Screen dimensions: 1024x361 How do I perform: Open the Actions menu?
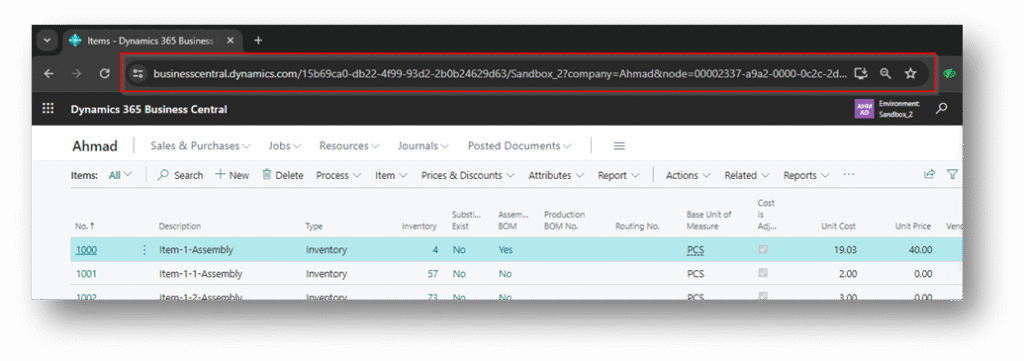tap(688, 175)
